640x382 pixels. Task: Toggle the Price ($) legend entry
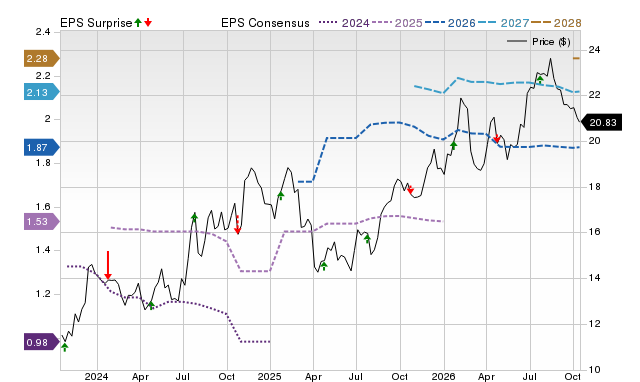pos(539,42)
